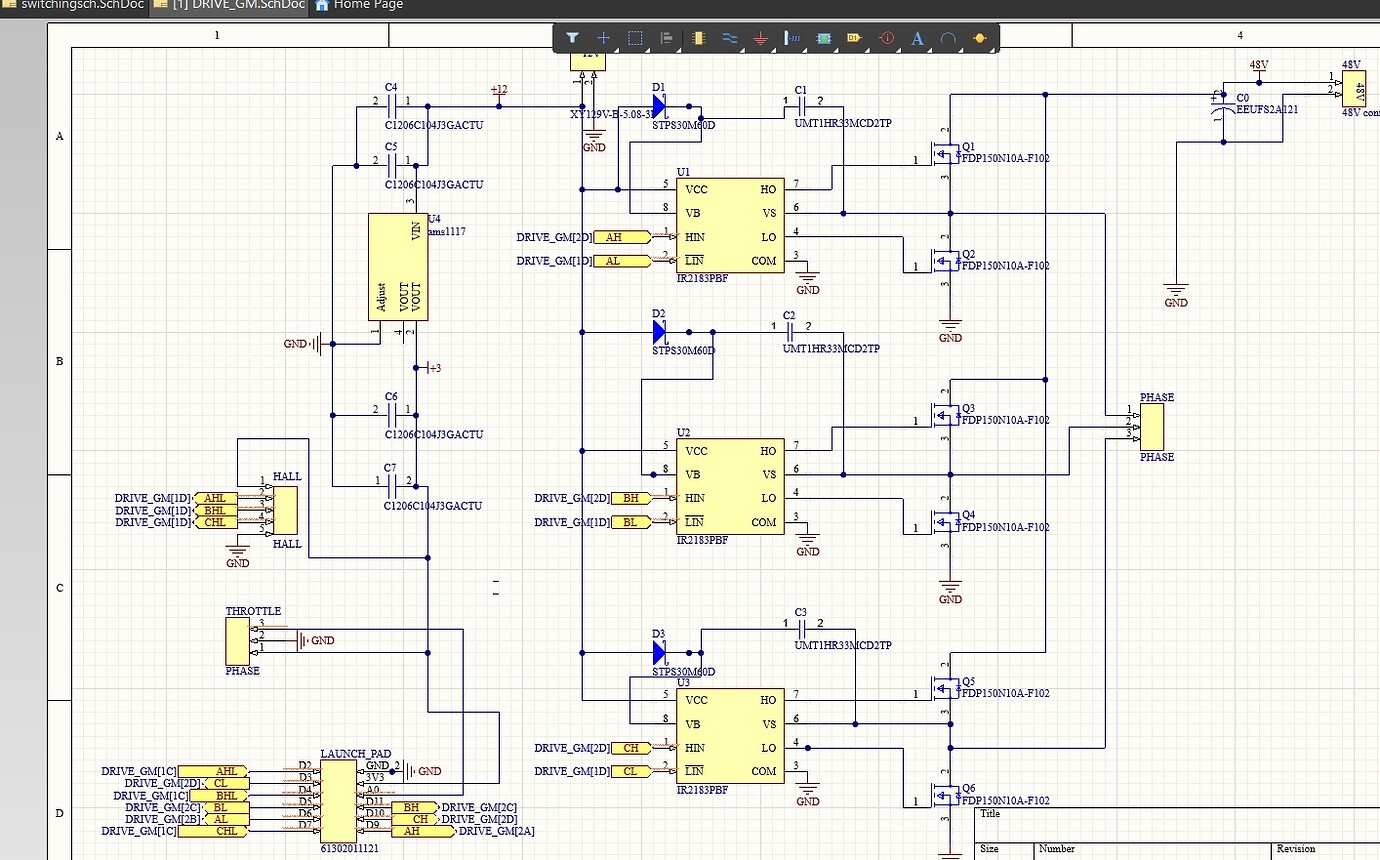The width and height of the screenshot is (1380, 860).
Task: Select the Place Part tool
Action: [x=697, y=38]
